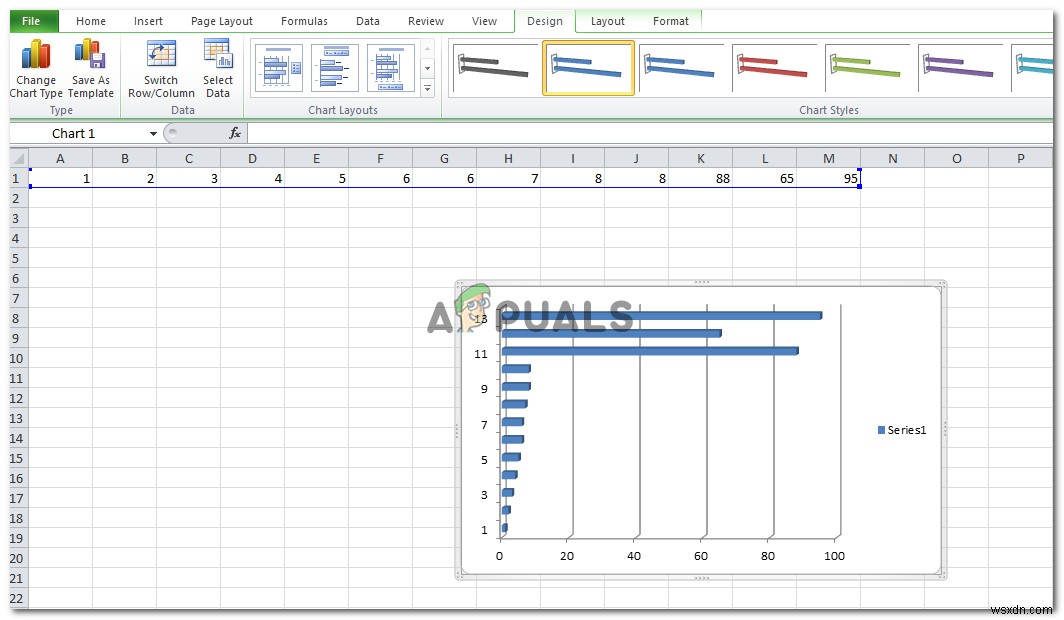Select the longest bar in the chart
Viewport: 1064px width, 620px height.
[662, 315]
